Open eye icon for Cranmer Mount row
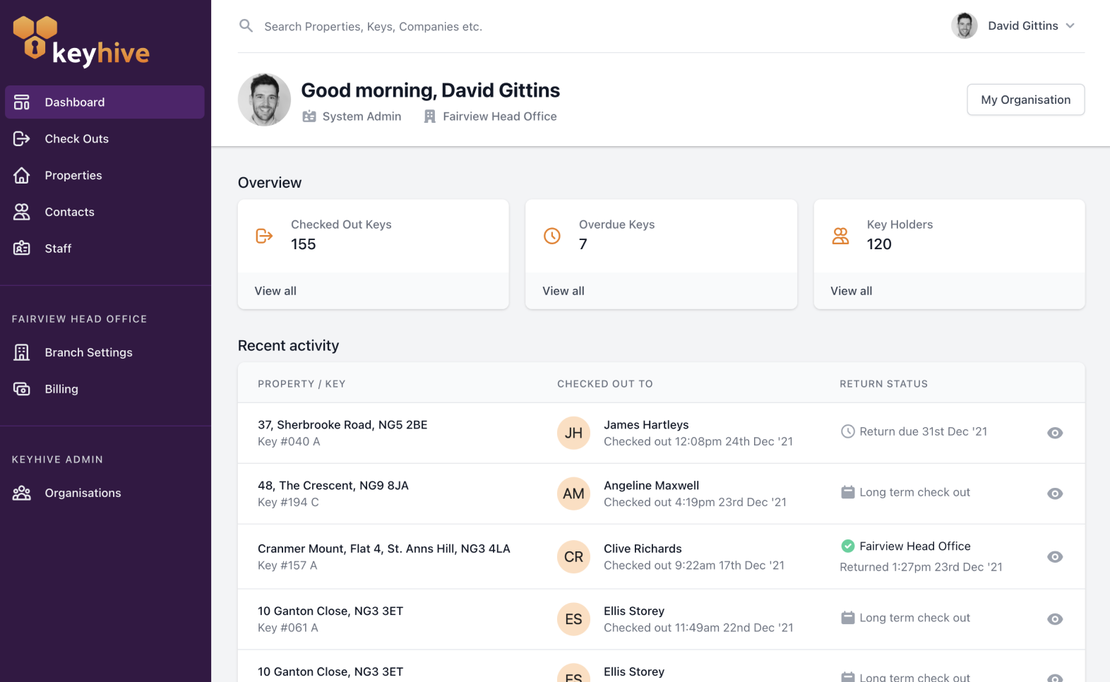Viewport: 1110px width, 682px height. click(1054, 557)
